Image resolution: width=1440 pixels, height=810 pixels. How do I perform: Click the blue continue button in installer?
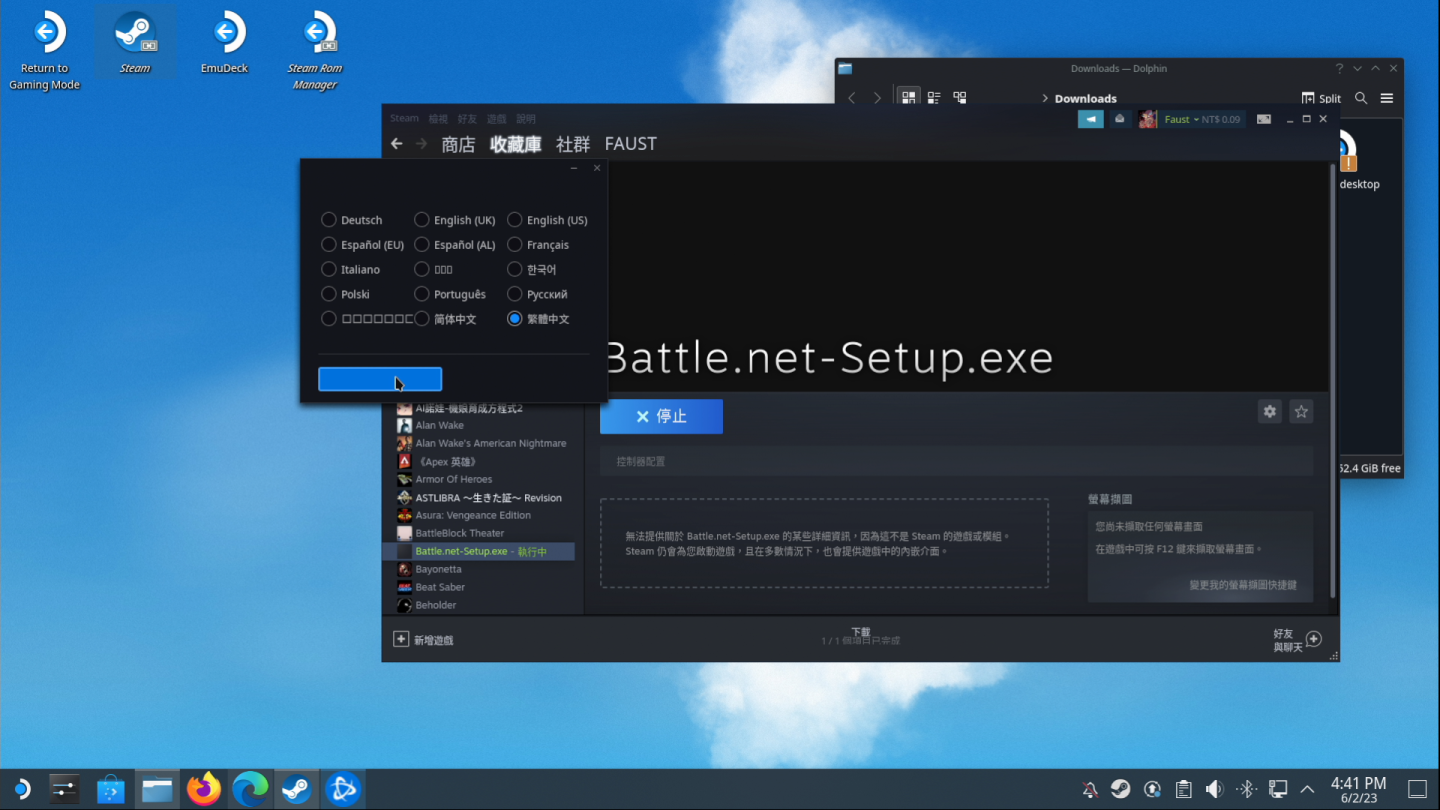click(x=380, y=379)
